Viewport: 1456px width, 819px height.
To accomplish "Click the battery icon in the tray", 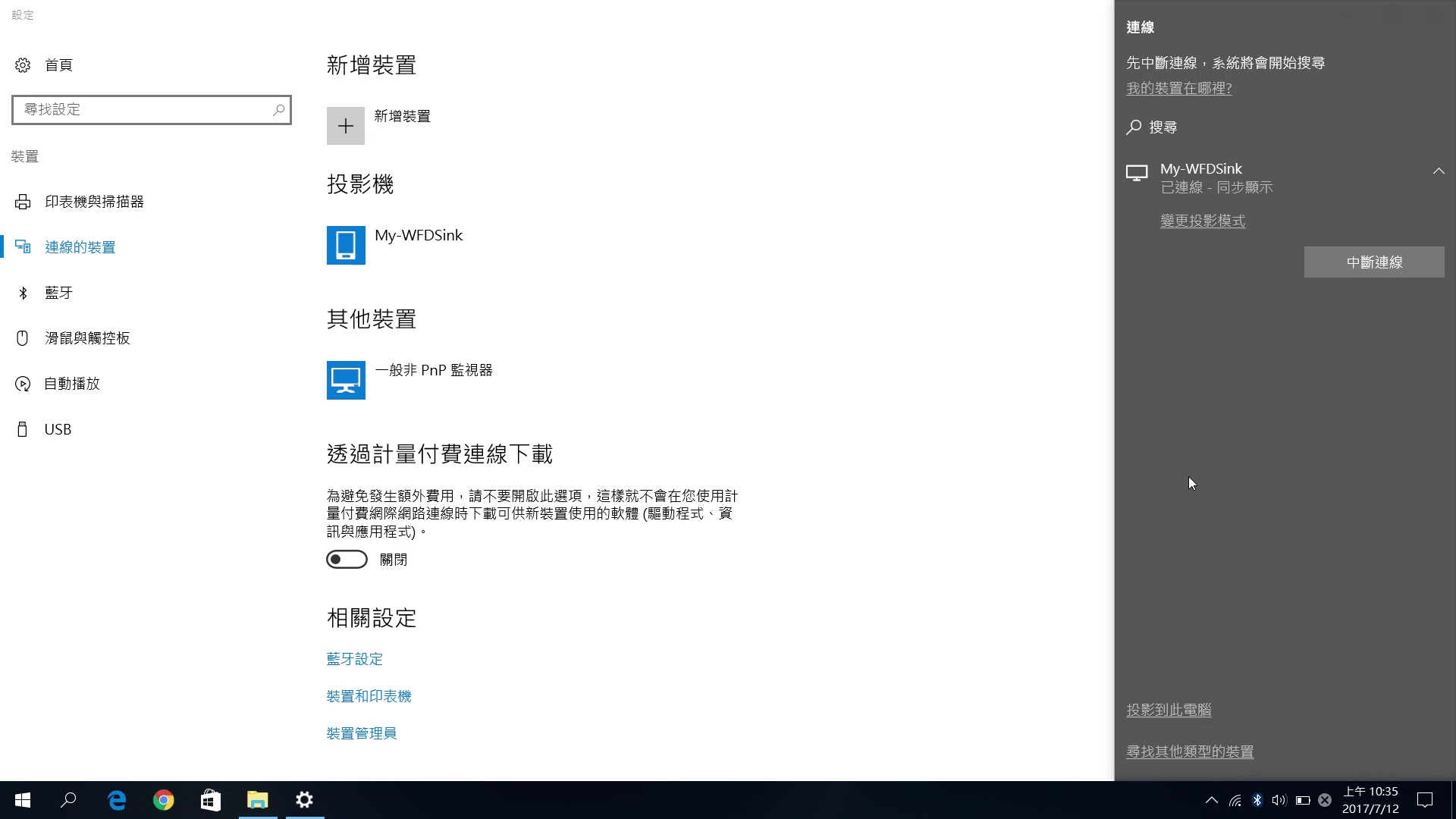I will tap(1303, 800).
